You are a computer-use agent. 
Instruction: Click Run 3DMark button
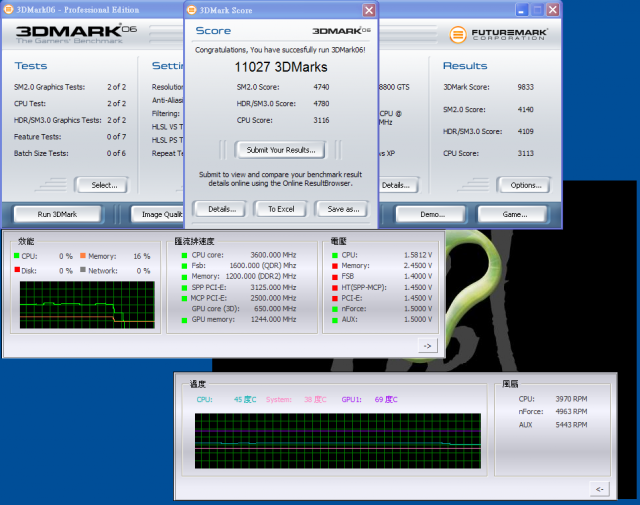pyautogui.click(x=57, y=214)
